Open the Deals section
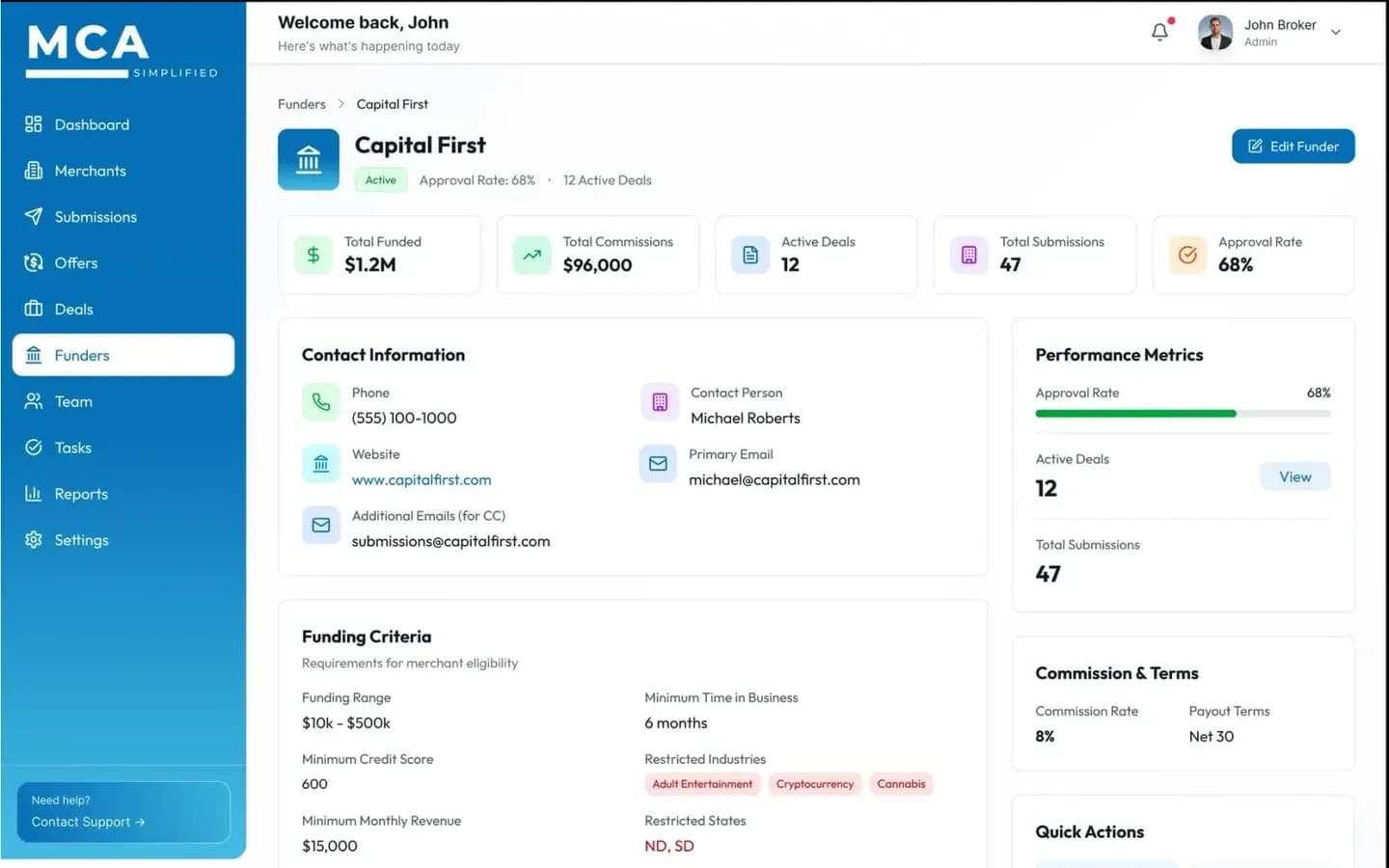1389x868 pixels. [123, 309]
